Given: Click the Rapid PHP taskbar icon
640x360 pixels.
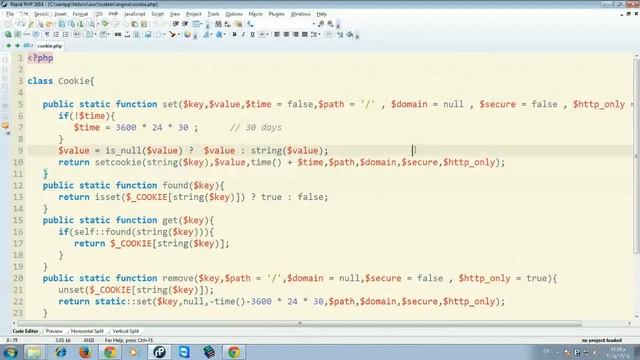Looking at the screenshot, I should (x=159, y=352).
